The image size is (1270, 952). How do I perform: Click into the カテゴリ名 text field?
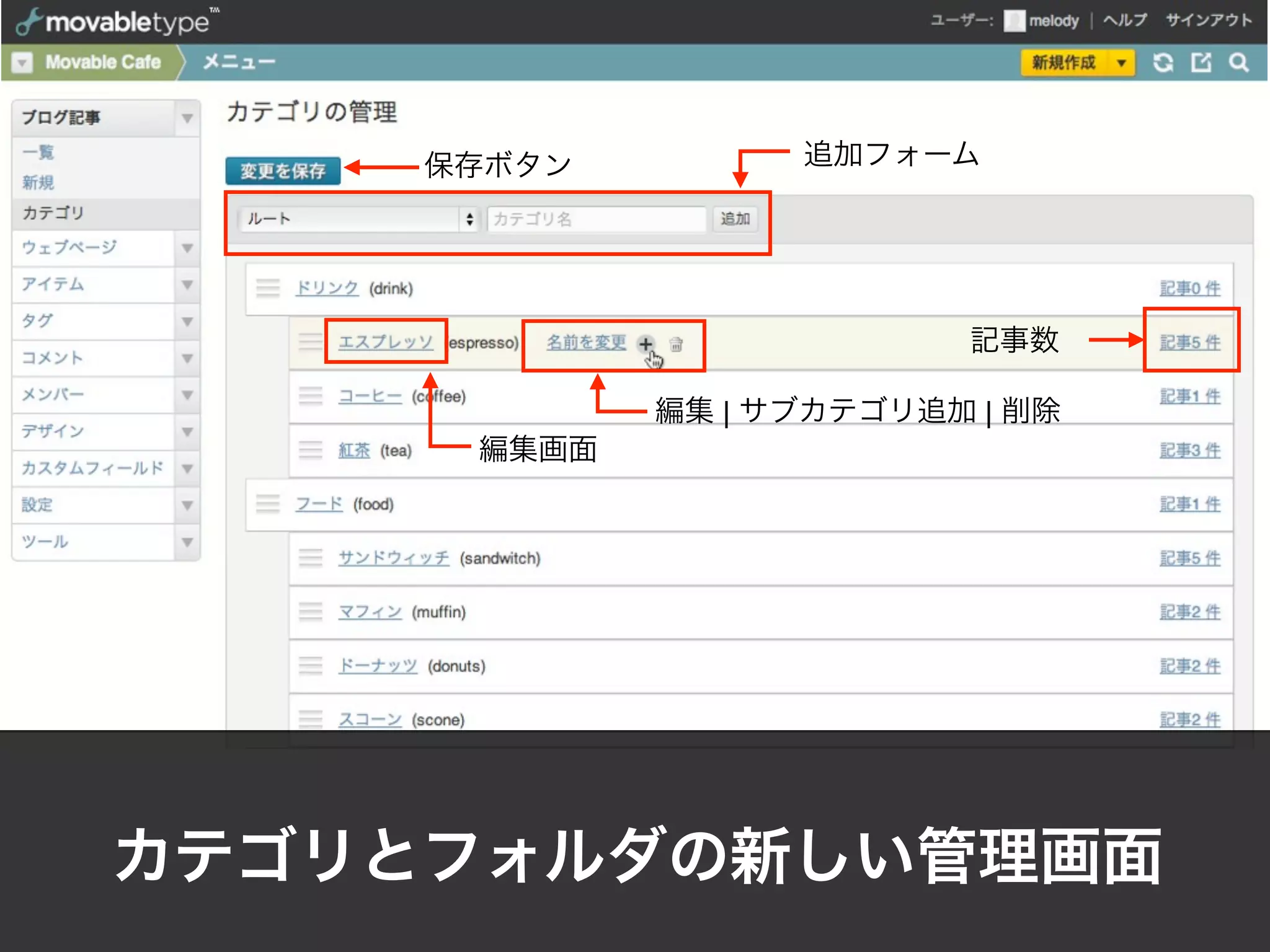596,219
